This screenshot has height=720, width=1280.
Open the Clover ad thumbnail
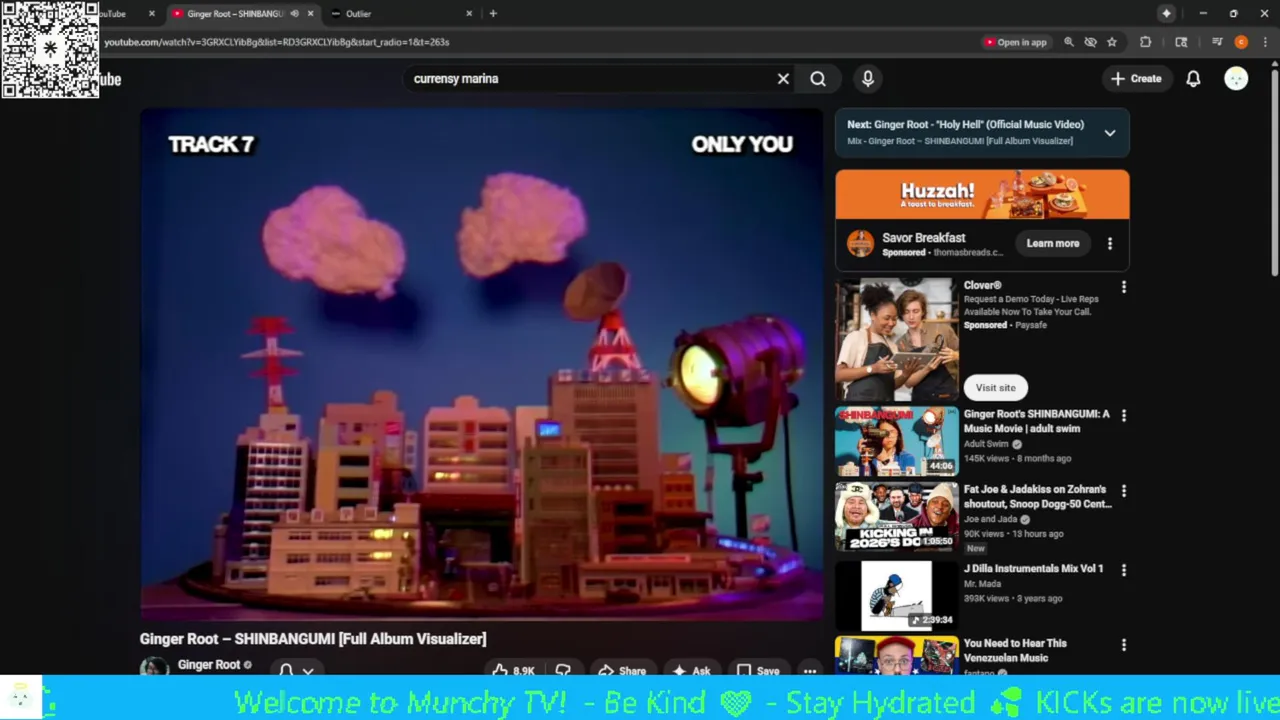pos(896,339)
